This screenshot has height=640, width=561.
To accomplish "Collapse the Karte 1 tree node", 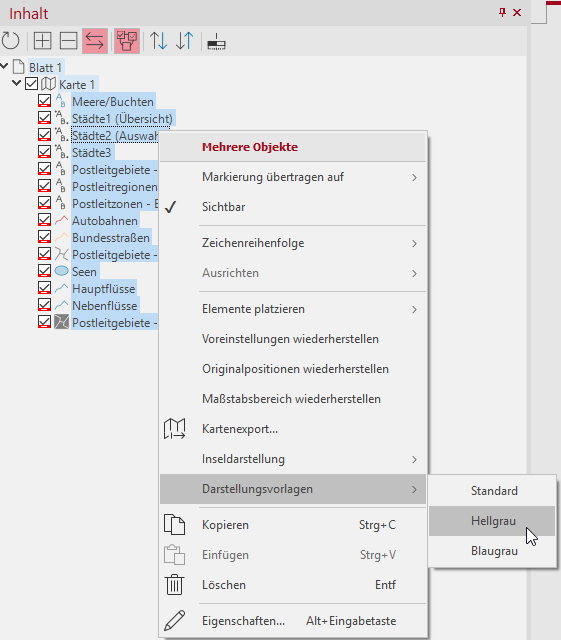I will [17, 83].
